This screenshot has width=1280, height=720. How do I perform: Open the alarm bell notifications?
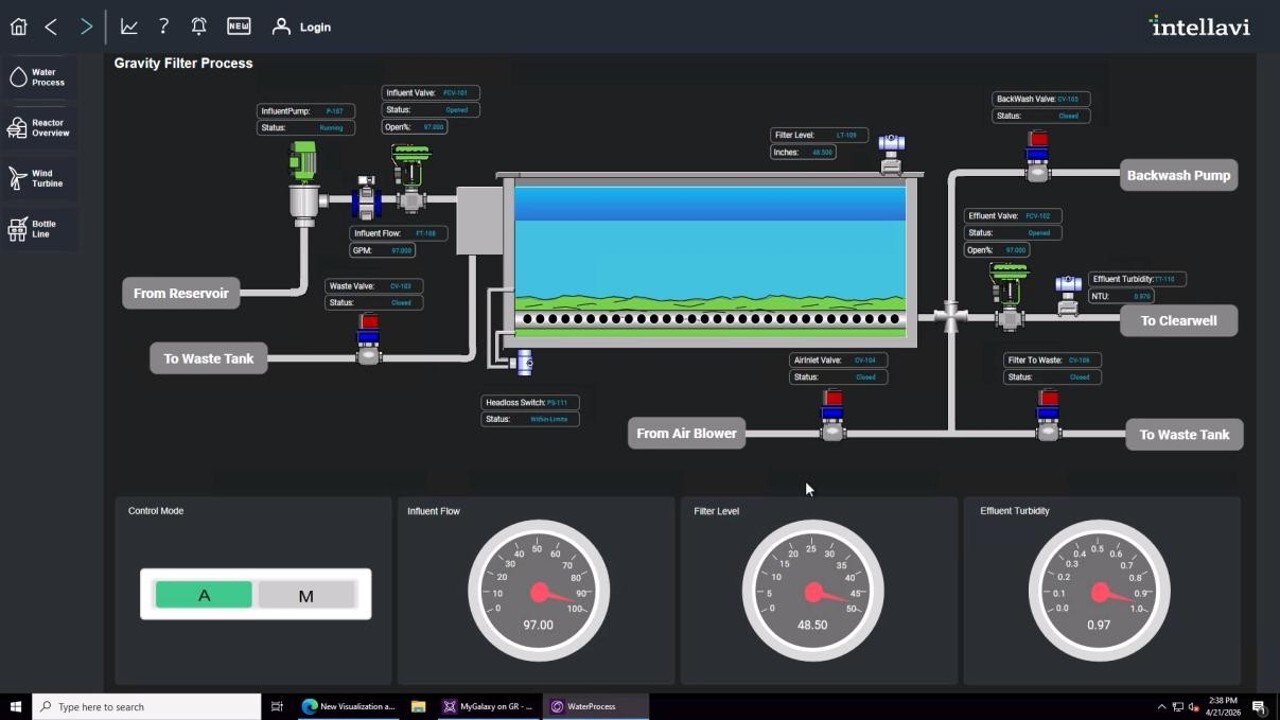(199, 27)
